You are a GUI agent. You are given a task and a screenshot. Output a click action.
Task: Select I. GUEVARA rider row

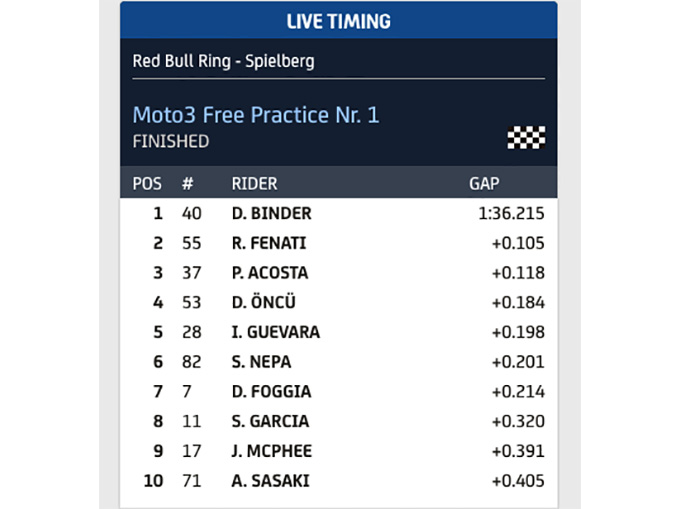click(x=339, y=332)
